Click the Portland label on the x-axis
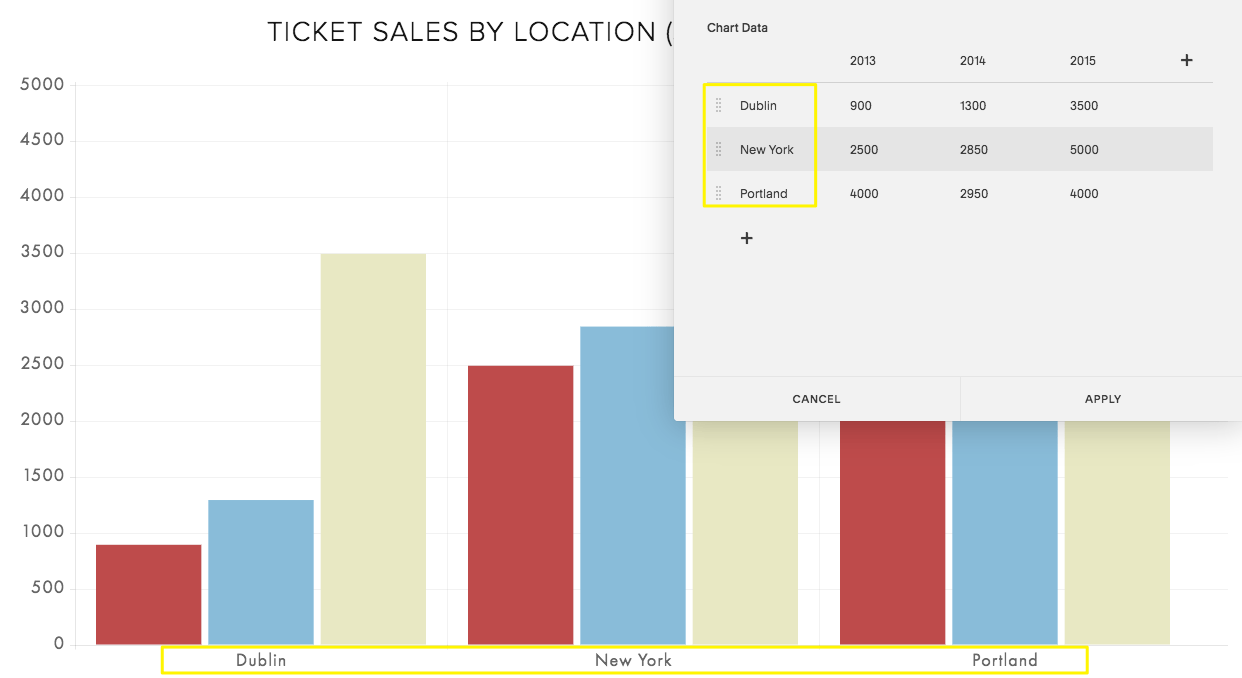Image resolution: width=1242 pixels, height=678 pixels. point(1006,660)
